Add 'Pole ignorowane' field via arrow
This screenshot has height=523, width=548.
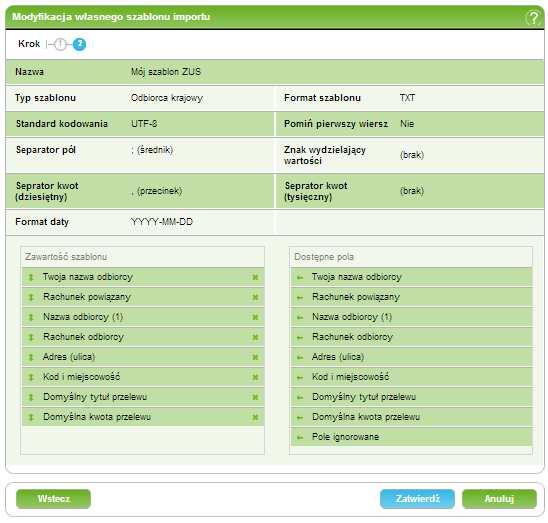(x=300, y=437)
